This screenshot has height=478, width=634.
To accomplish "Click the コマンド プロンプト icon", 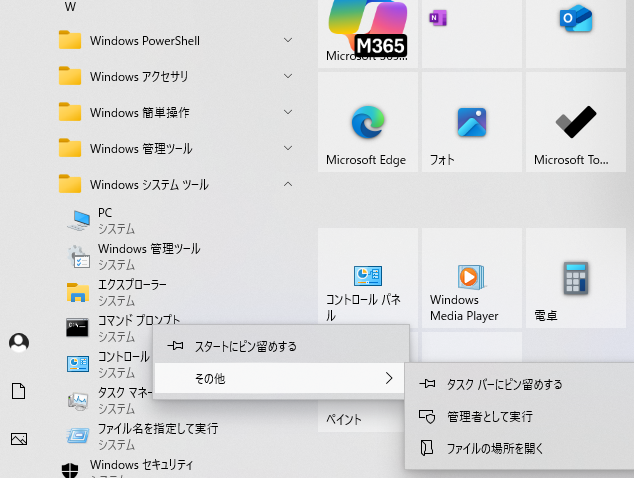I will (77, 328).
